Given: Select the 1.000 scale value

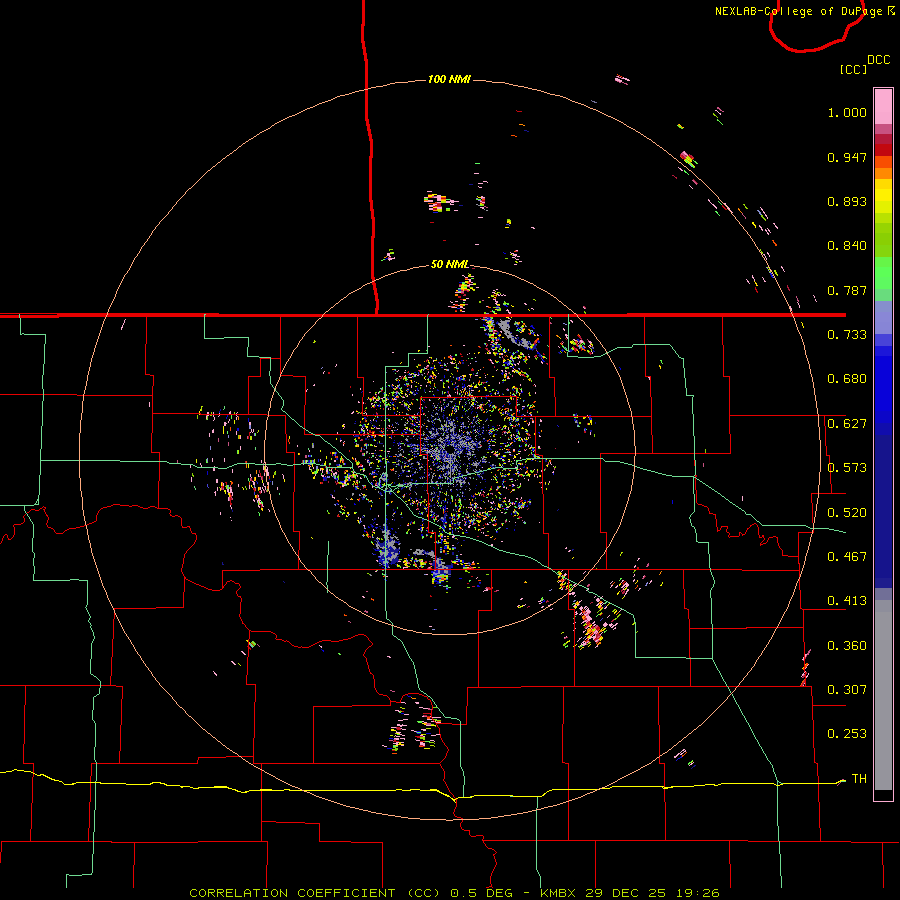Looking at the screenshot, I should pyautogui.click(x=847, y=112).
